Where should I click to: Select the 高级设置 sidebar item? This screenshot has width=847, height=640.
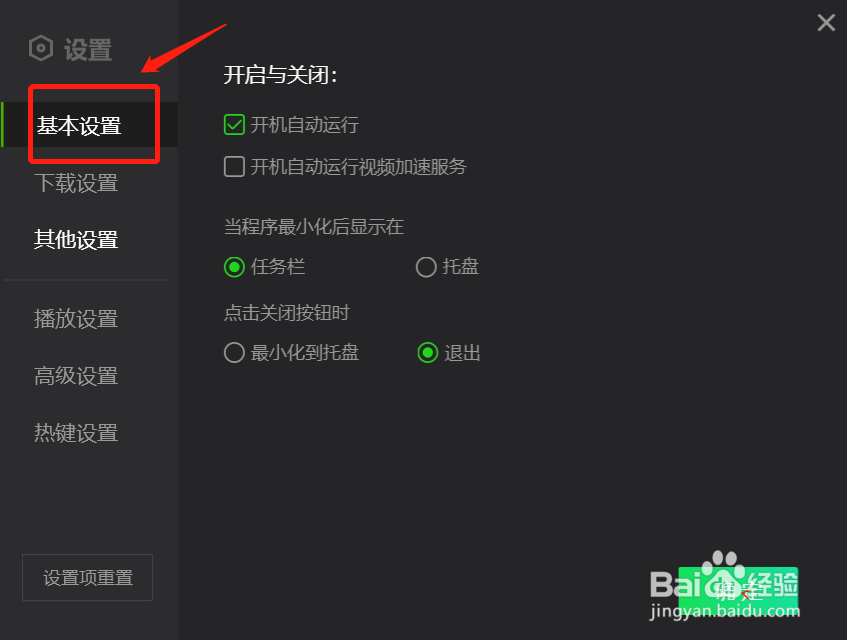(x=76, y=376)
